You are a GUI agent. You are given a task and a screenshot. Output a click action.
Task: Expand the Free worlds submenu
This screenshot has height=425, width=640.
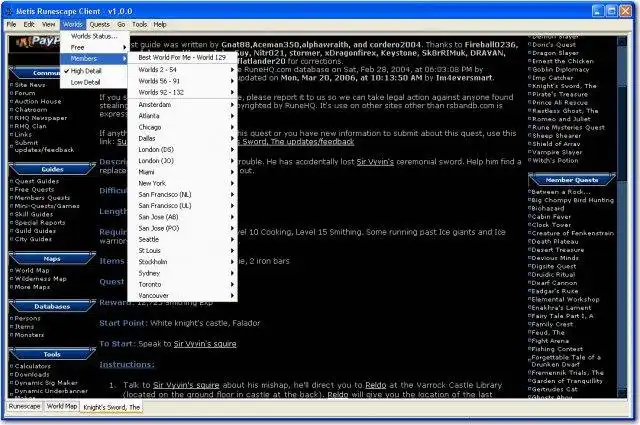point(94,47)
